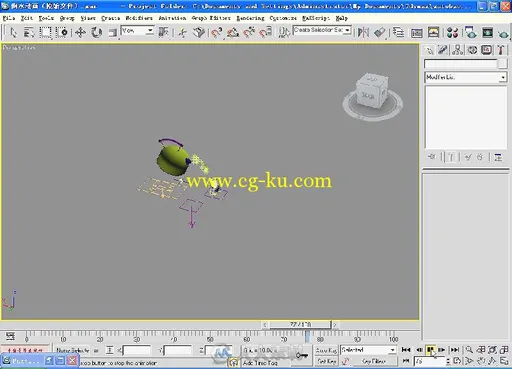Open the File menu
This screenshot has width=512, height=369.
pyautogui.click(x=9, y=18)
